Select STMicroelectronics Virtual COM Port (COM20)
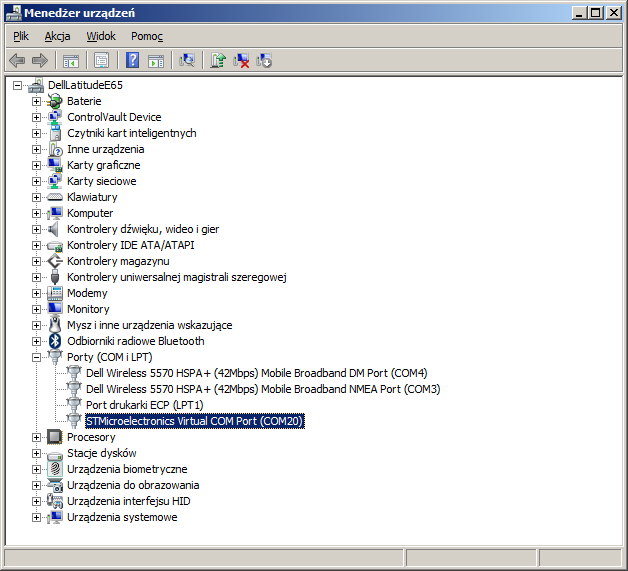The image size is (628, 571). point(195,421)
